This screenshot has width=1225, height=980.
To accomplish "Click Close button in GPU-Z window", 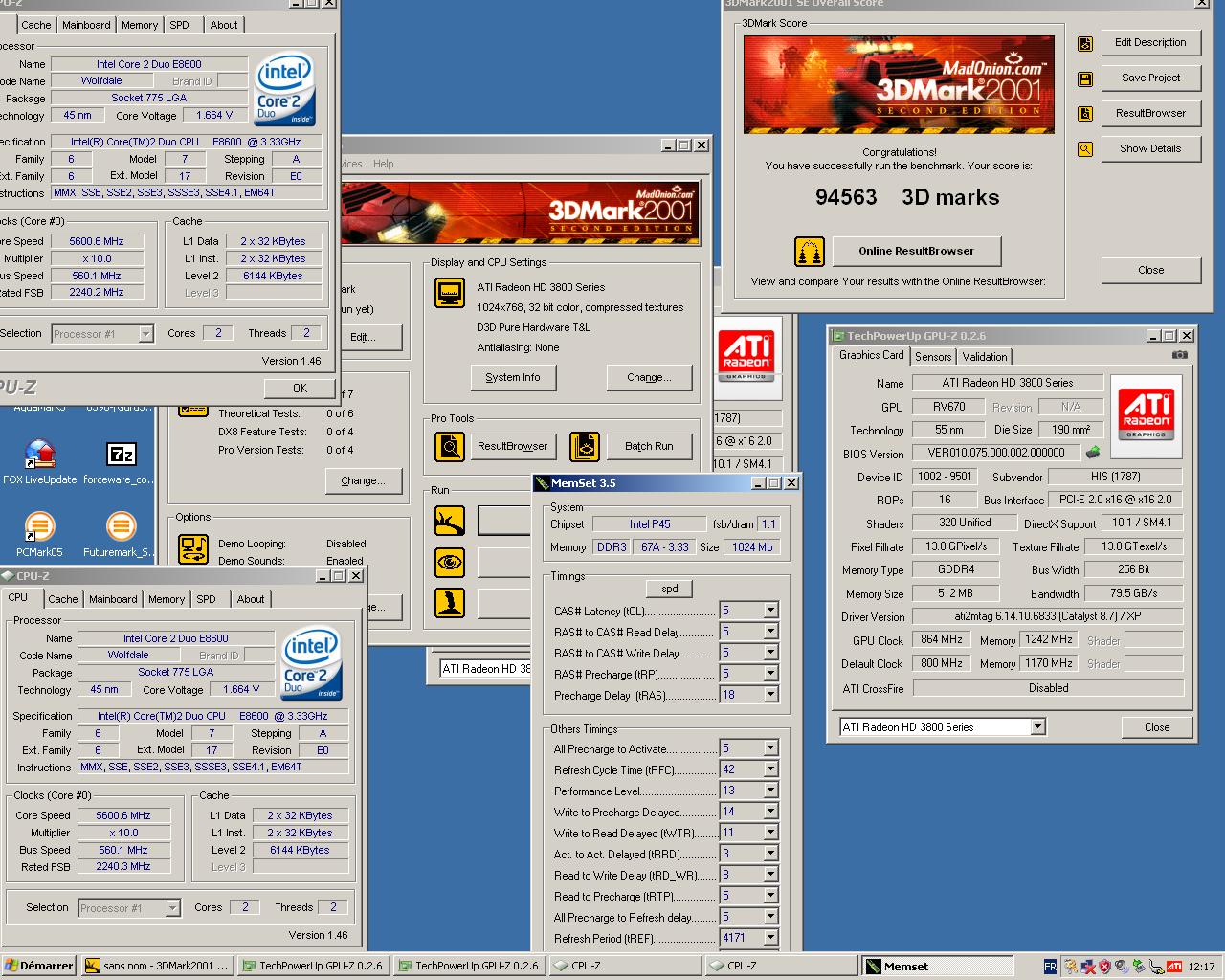I will click(1157, 727).
